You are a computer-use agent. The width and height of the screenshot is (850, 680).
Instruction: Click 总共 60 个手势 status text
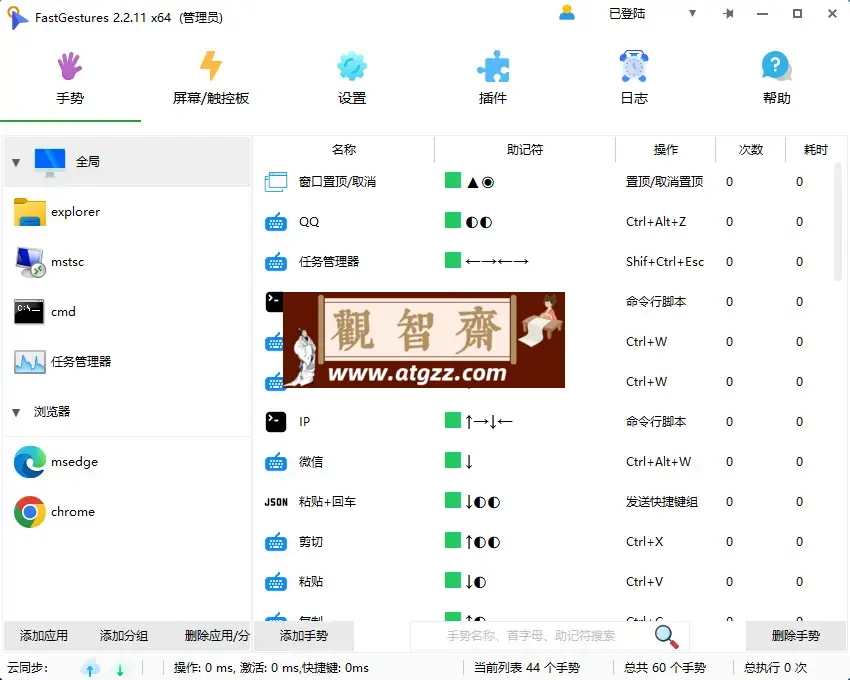(665, 668)
